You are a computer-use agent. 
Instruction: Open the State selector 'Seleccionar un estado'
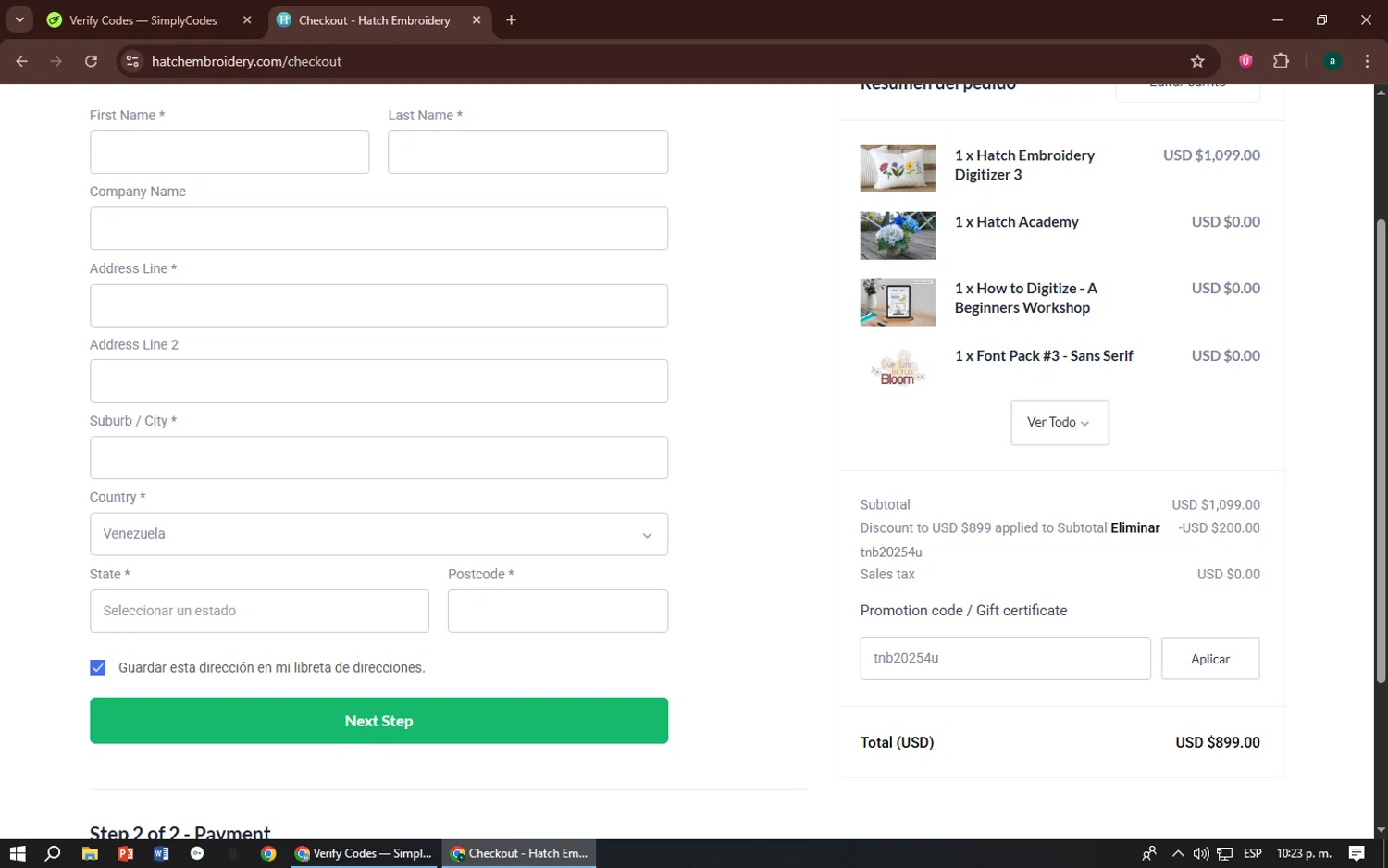[x=259, y=611]
